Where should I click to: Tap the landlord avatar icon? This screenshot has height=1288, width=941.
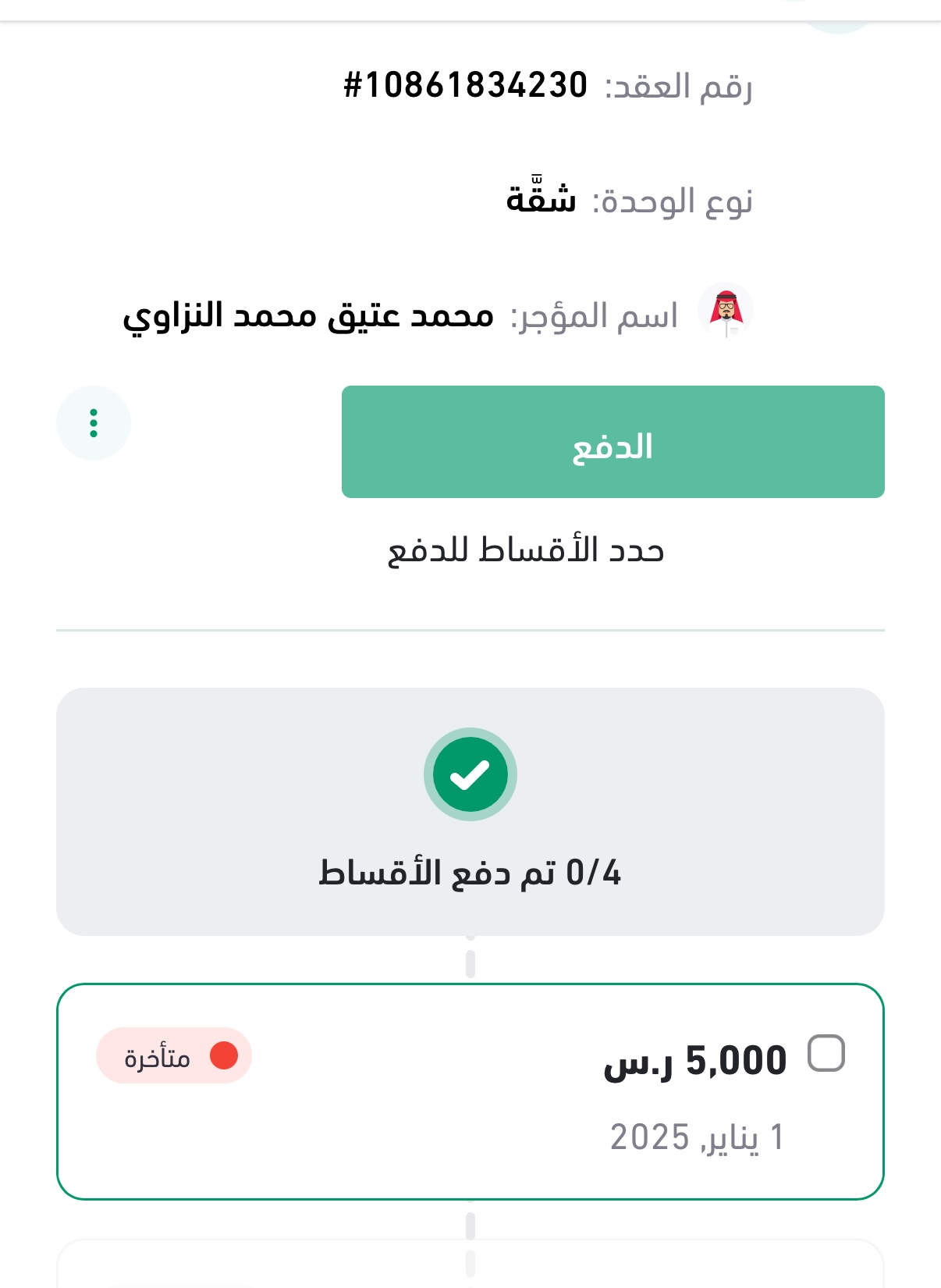[726, 311]
